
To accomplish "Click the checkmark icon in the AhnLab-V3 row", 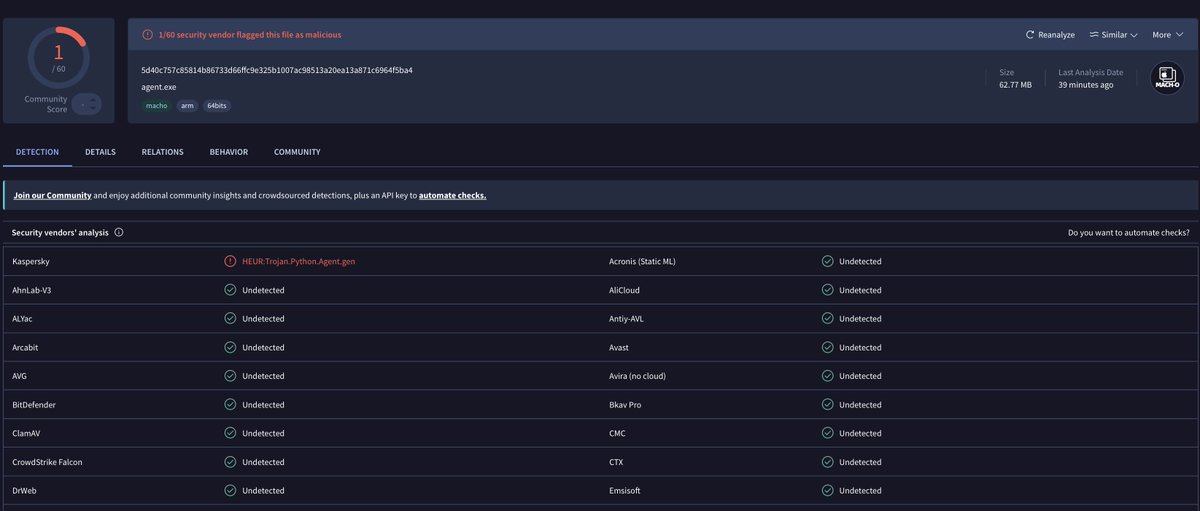I will point(230,290).
